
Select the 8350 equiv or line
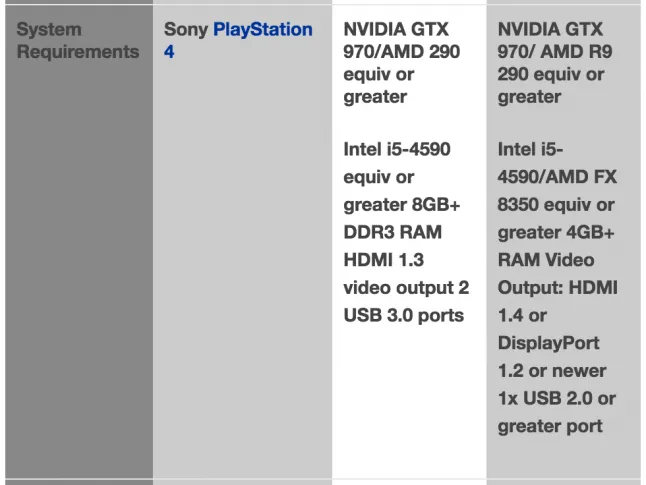(556, 205)
